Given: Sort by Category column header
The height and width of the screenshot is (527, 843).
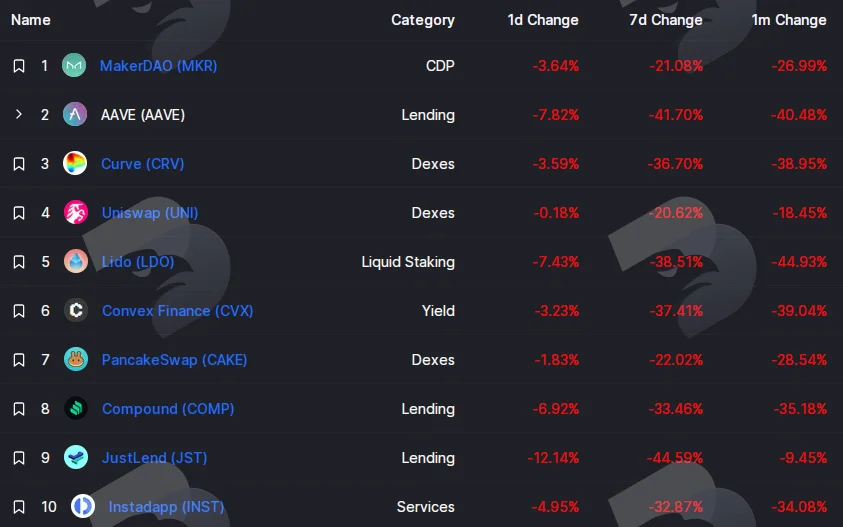Looking at the screenshot, I should point(423,20).
